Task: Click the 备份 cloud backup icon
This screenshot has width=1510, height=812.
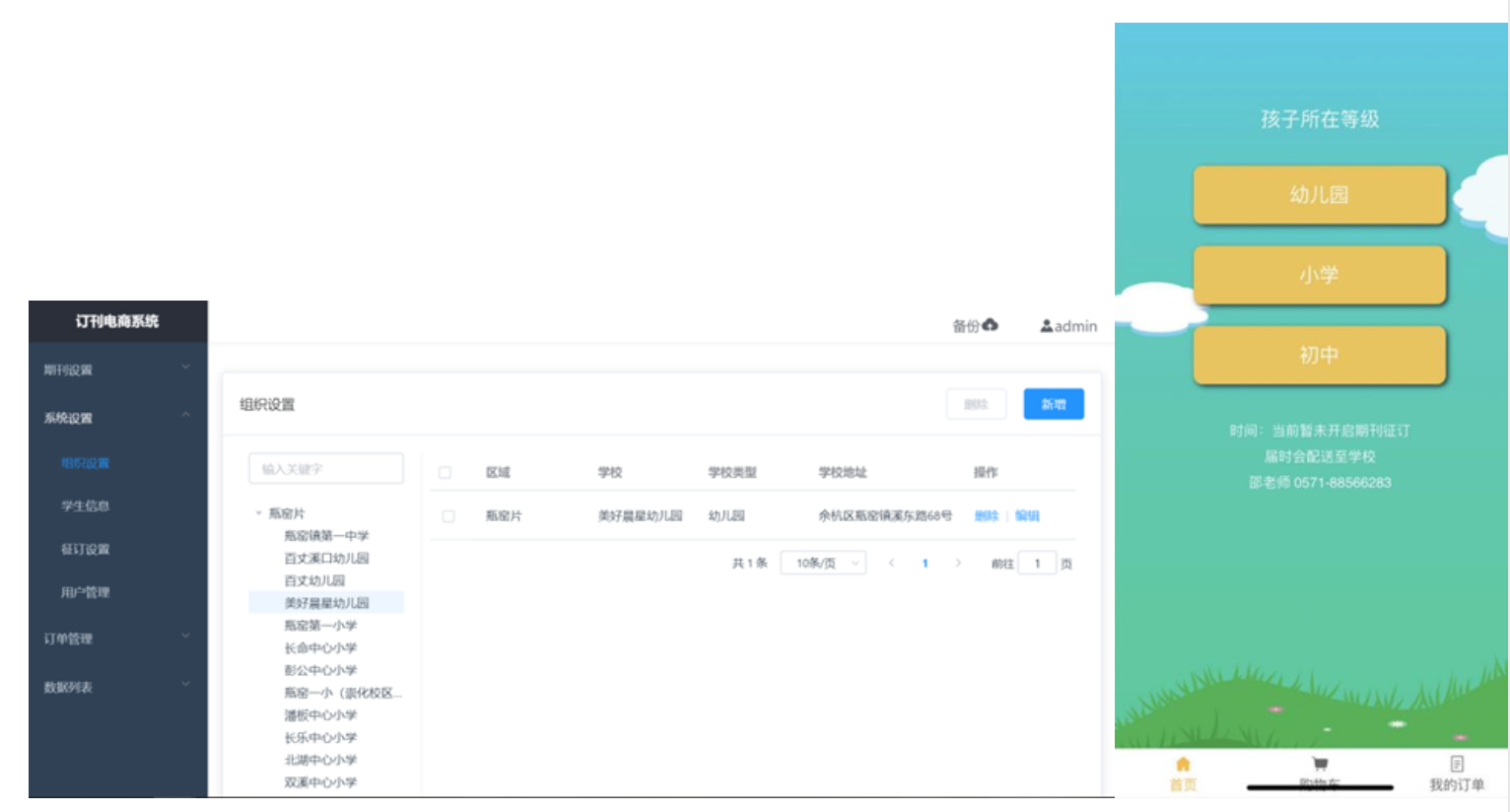Action: point(990,325)
